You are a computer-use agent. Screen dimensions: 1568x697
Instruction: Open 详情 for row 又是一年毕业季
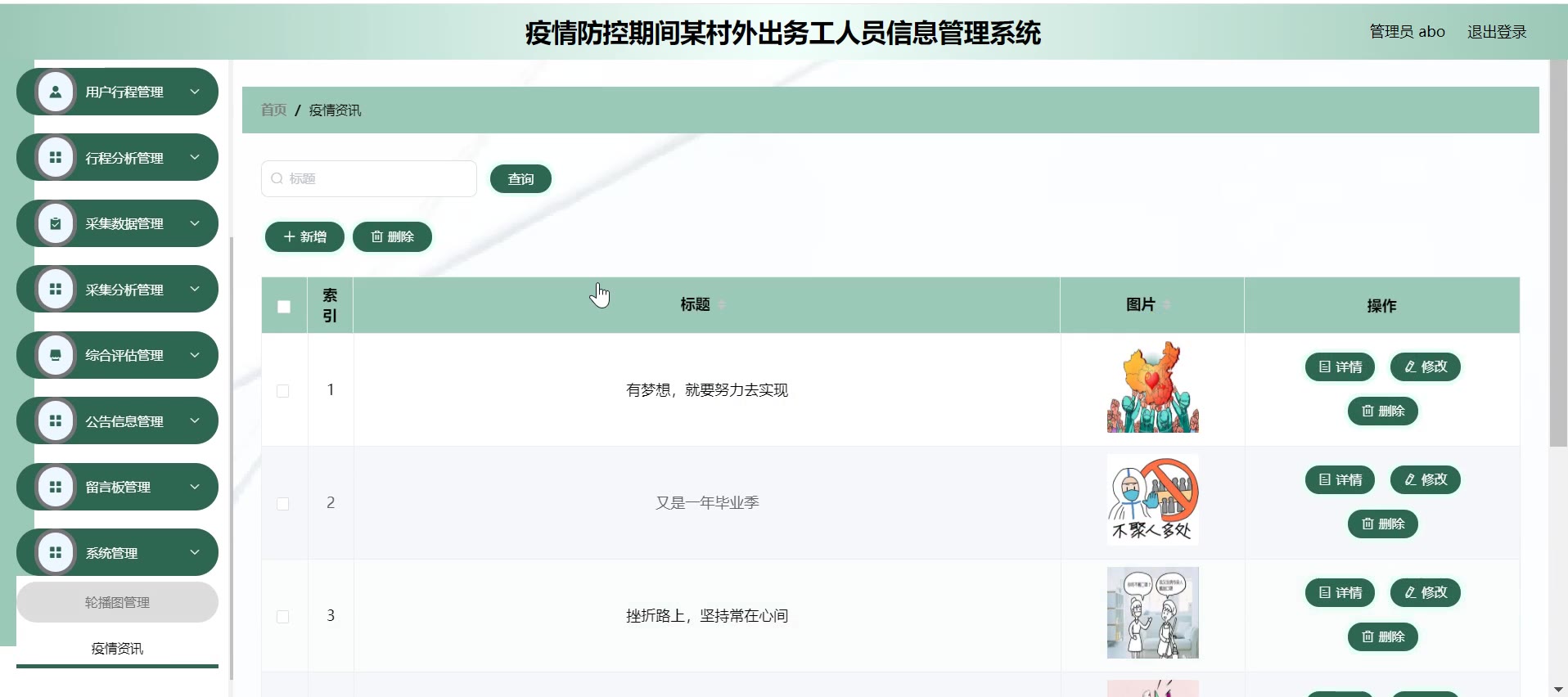(1340, 480)
